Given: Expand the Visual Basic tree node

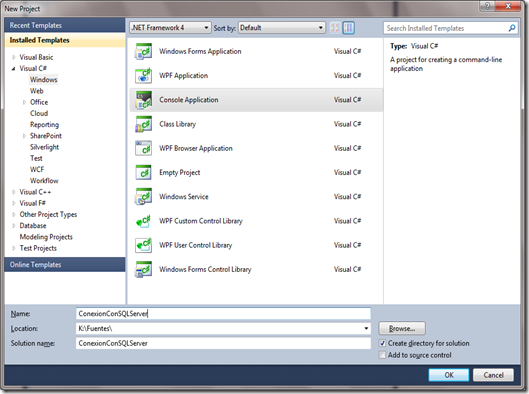Looking at the screenshot, I should coord(14,57).
